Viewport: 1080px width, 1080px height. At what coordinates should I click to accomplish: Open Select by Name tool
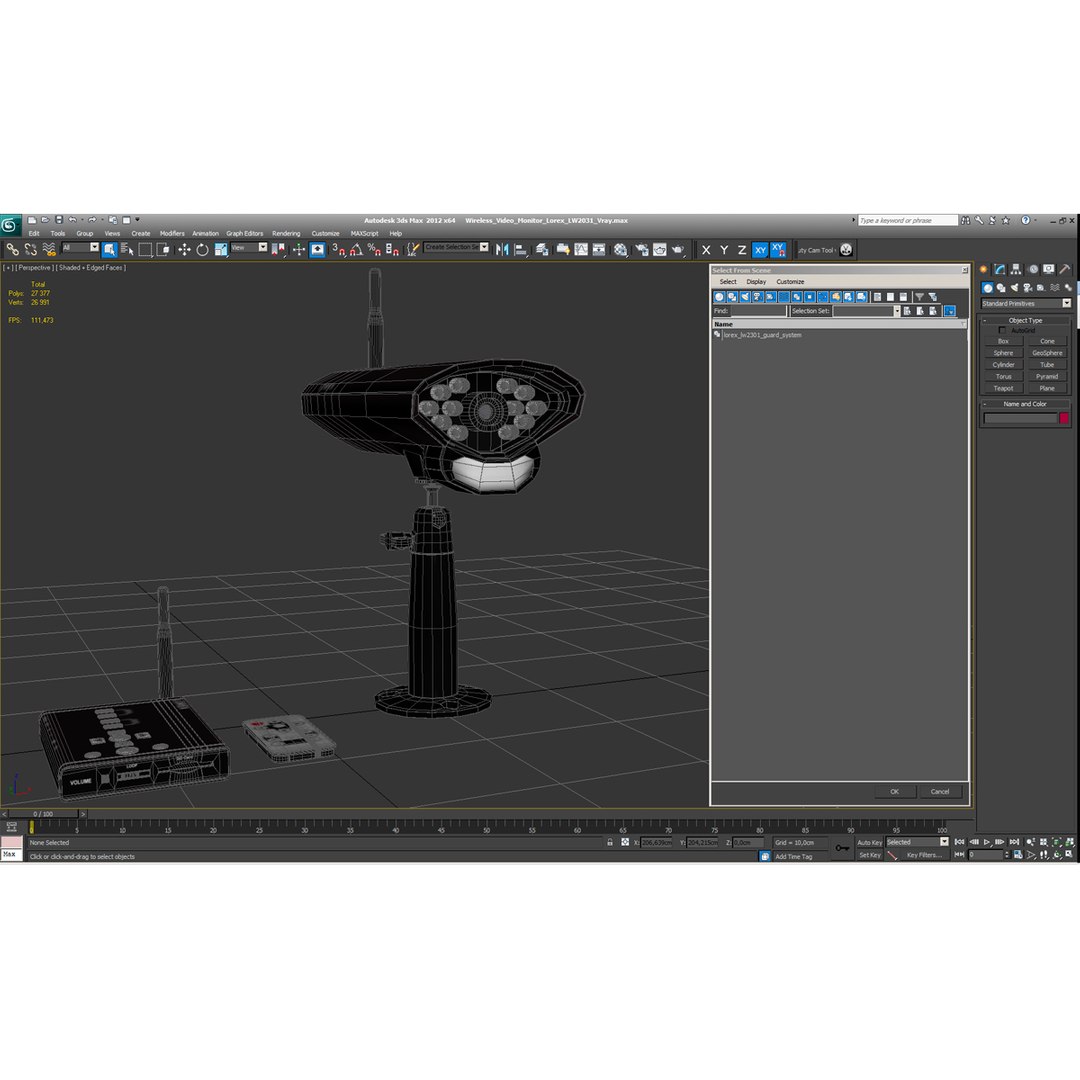coord(127,249)
